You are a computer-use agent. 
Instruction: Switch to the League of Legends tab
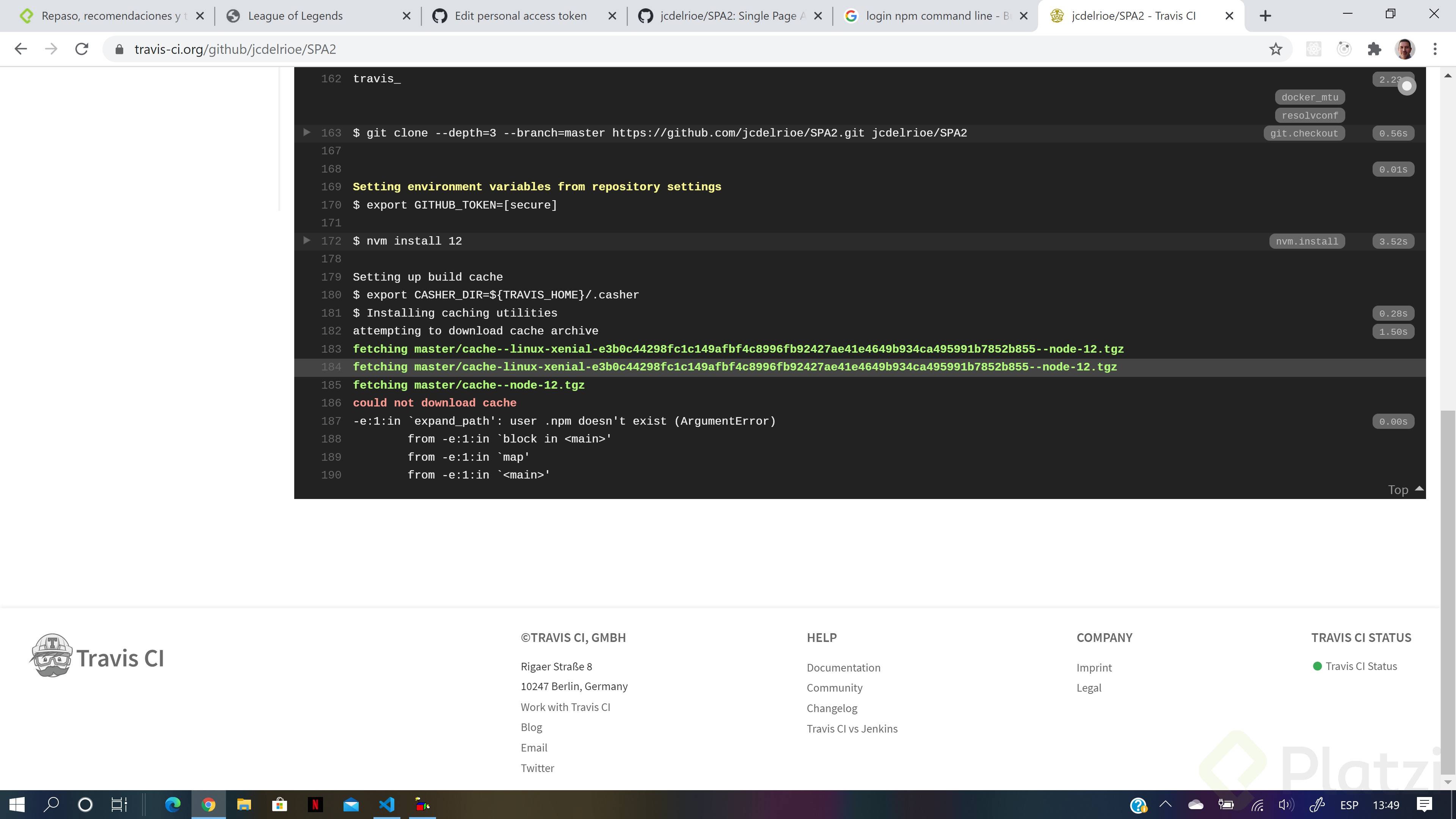click(x=295, y=16)
